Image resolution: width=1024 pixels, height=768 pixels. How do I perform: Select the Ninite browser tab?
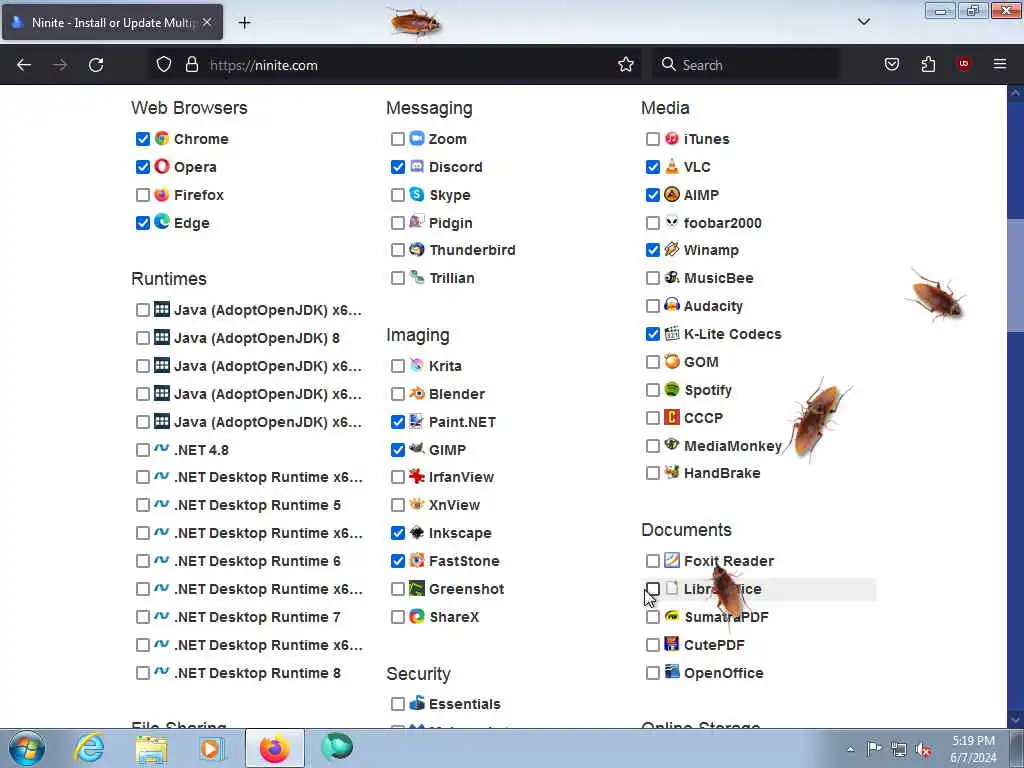(x=112, y=22)
